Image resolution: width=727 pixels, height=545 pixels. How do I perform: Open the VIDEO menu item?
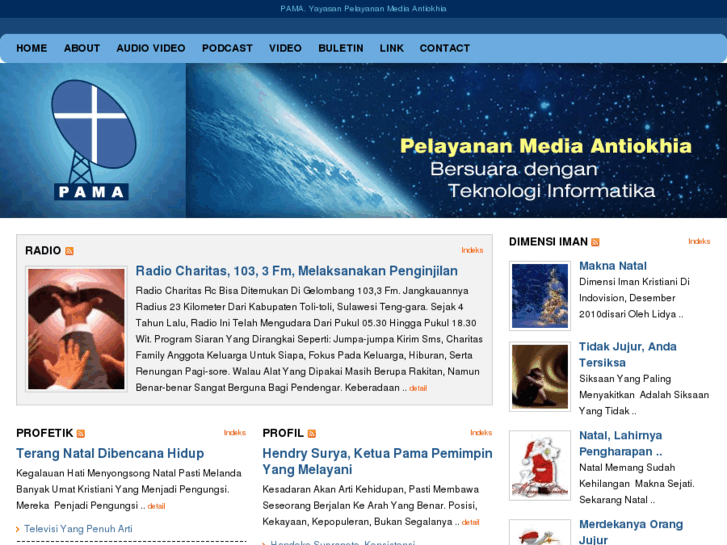pos(285,48)
